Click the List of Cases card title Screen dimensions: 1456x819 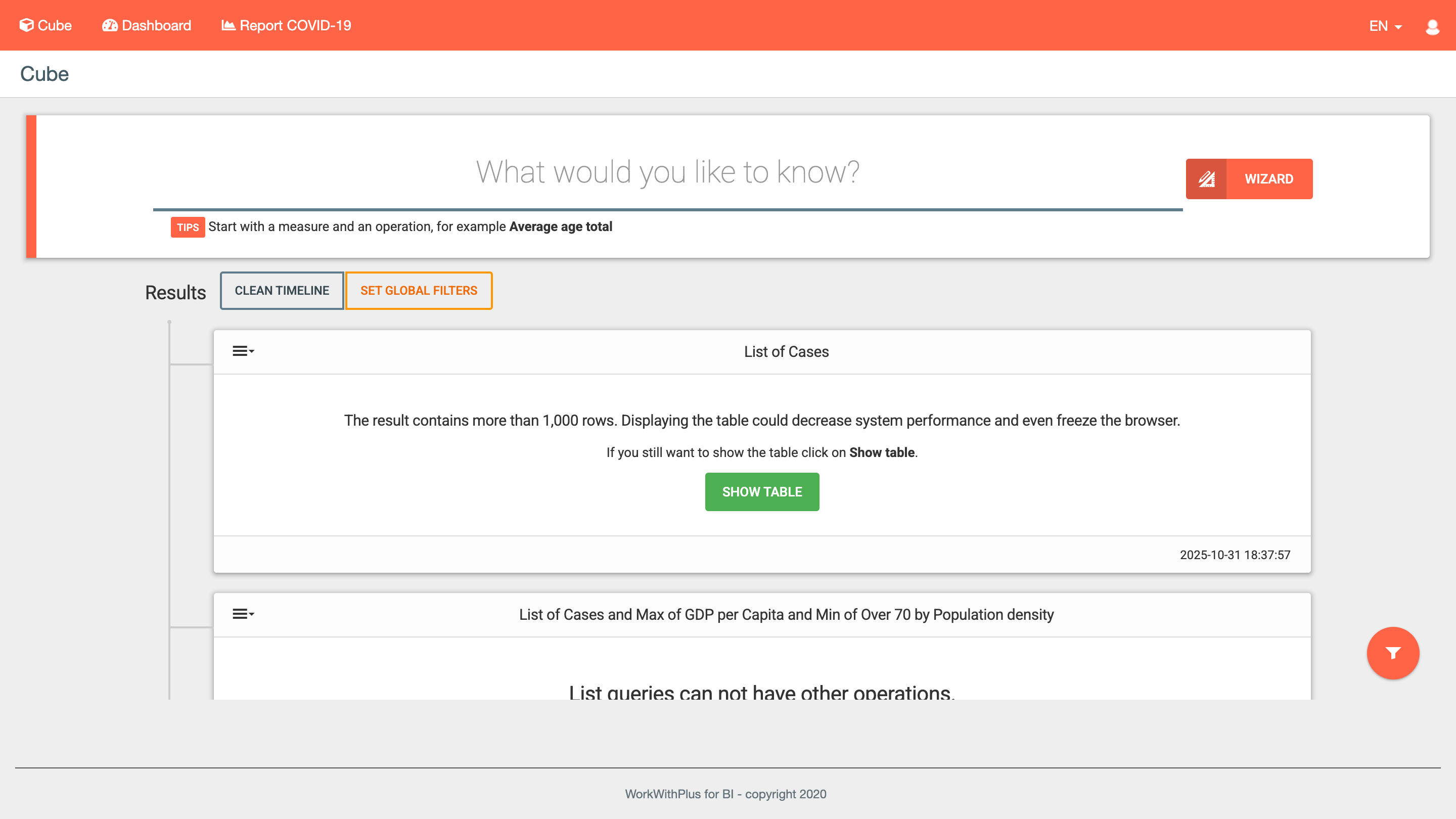(786, 351)
